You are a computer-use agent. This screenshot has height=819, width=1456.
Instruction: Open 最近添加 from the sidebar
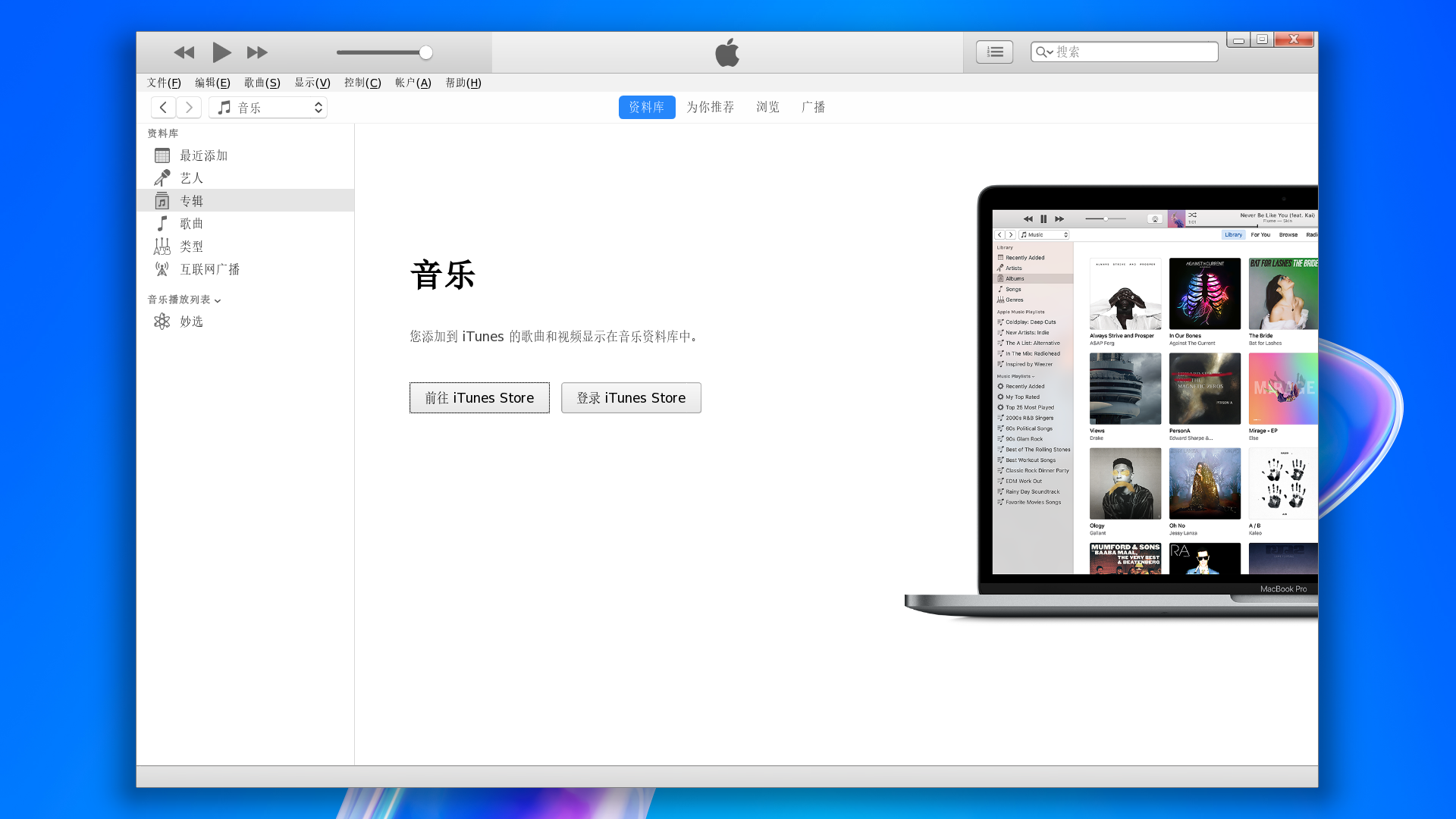(202, 155)
